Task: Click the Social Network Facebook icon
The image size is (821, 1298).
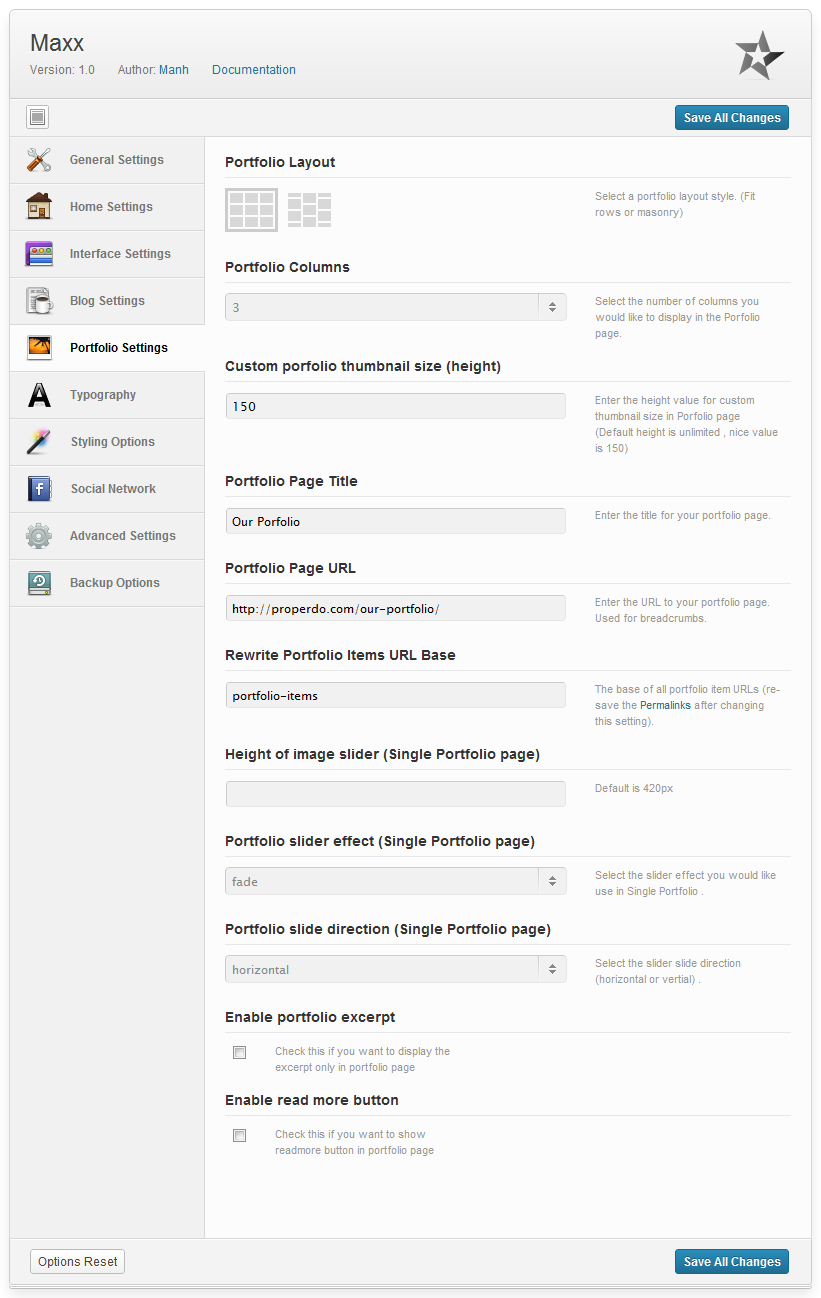Action: [x=39, y=489]
